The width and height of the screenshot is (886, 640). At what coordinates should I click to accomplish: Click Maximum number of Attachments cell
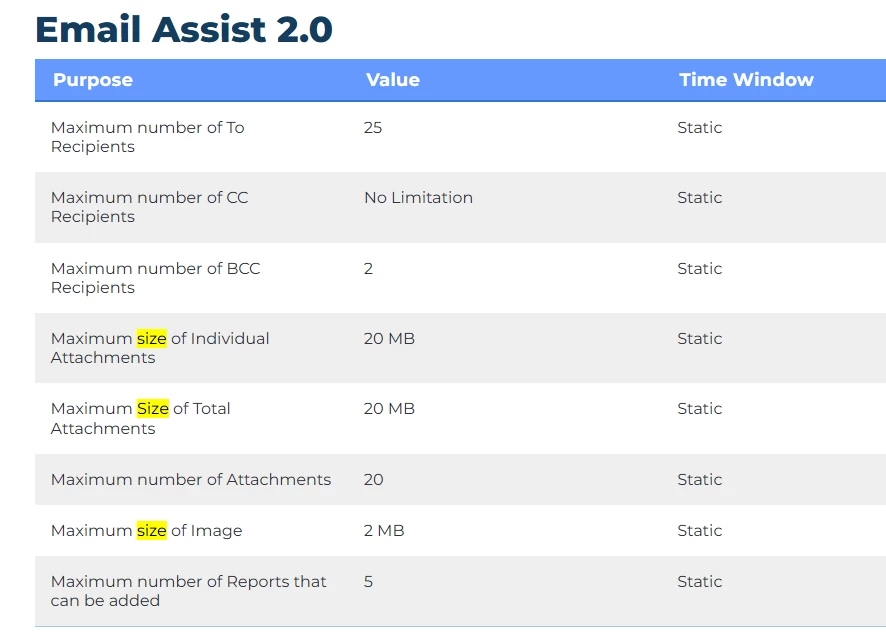click(x=191, y=480)
